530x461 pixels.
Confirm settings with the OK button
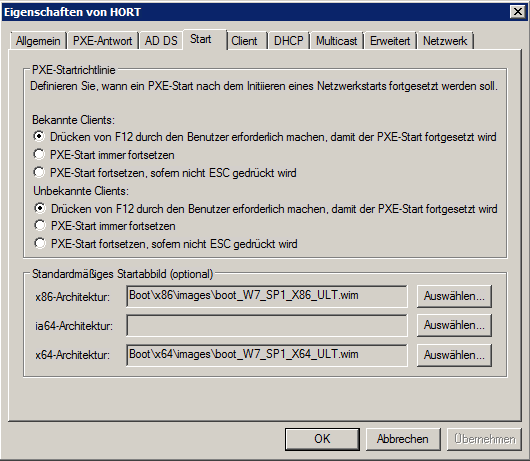tap(322, 439)
